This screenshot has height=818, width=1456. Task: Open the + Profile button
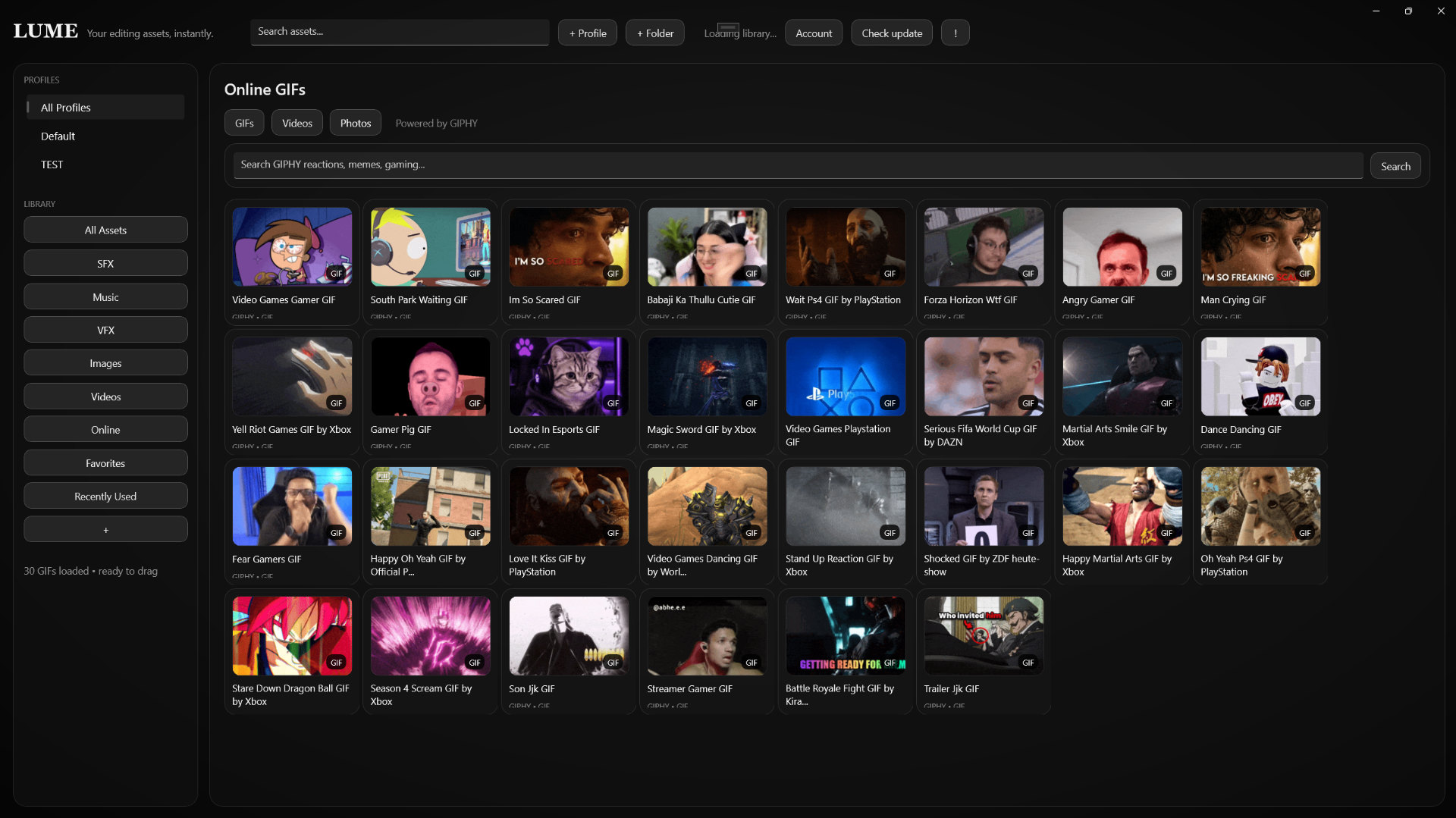point(588,33)
